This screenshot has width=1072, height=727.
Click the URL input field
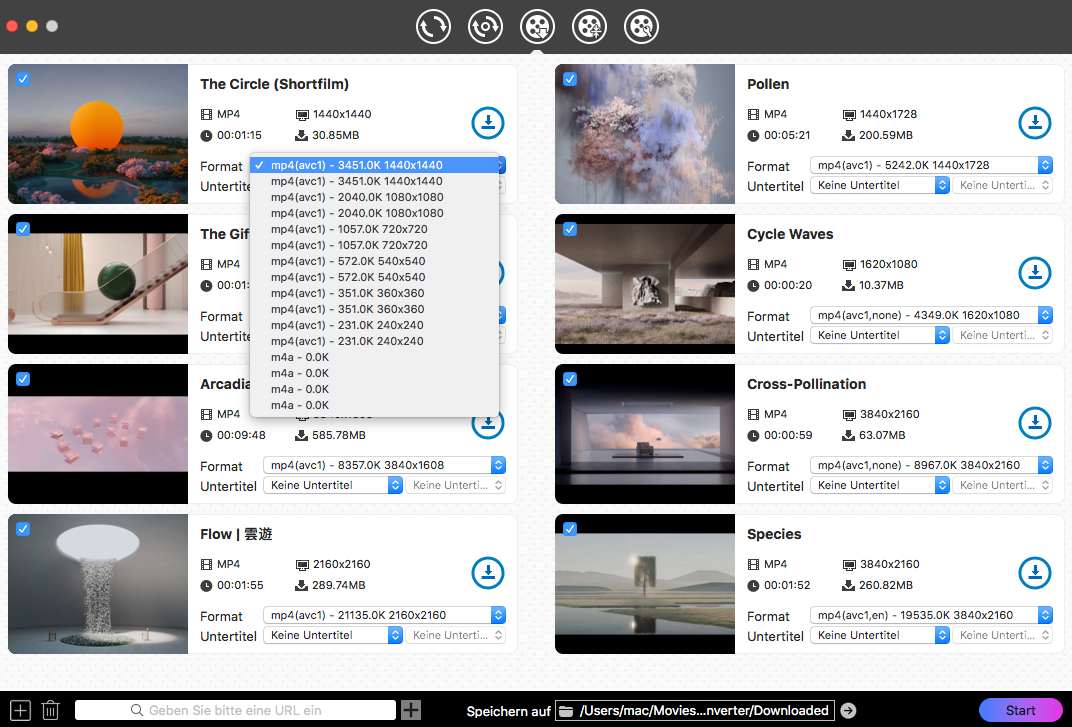click(x=235, y=710)
